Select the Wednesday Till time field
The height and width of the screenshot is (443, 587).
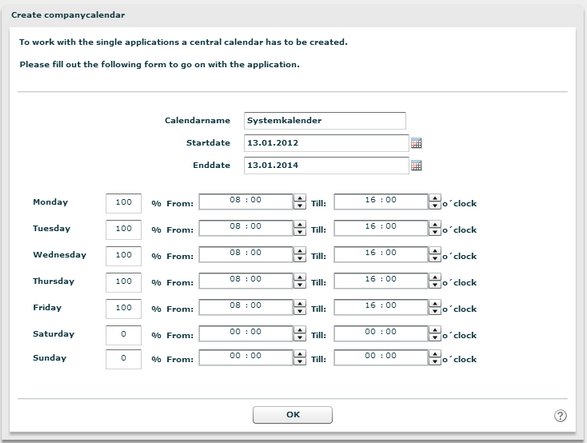pos(381,254)
